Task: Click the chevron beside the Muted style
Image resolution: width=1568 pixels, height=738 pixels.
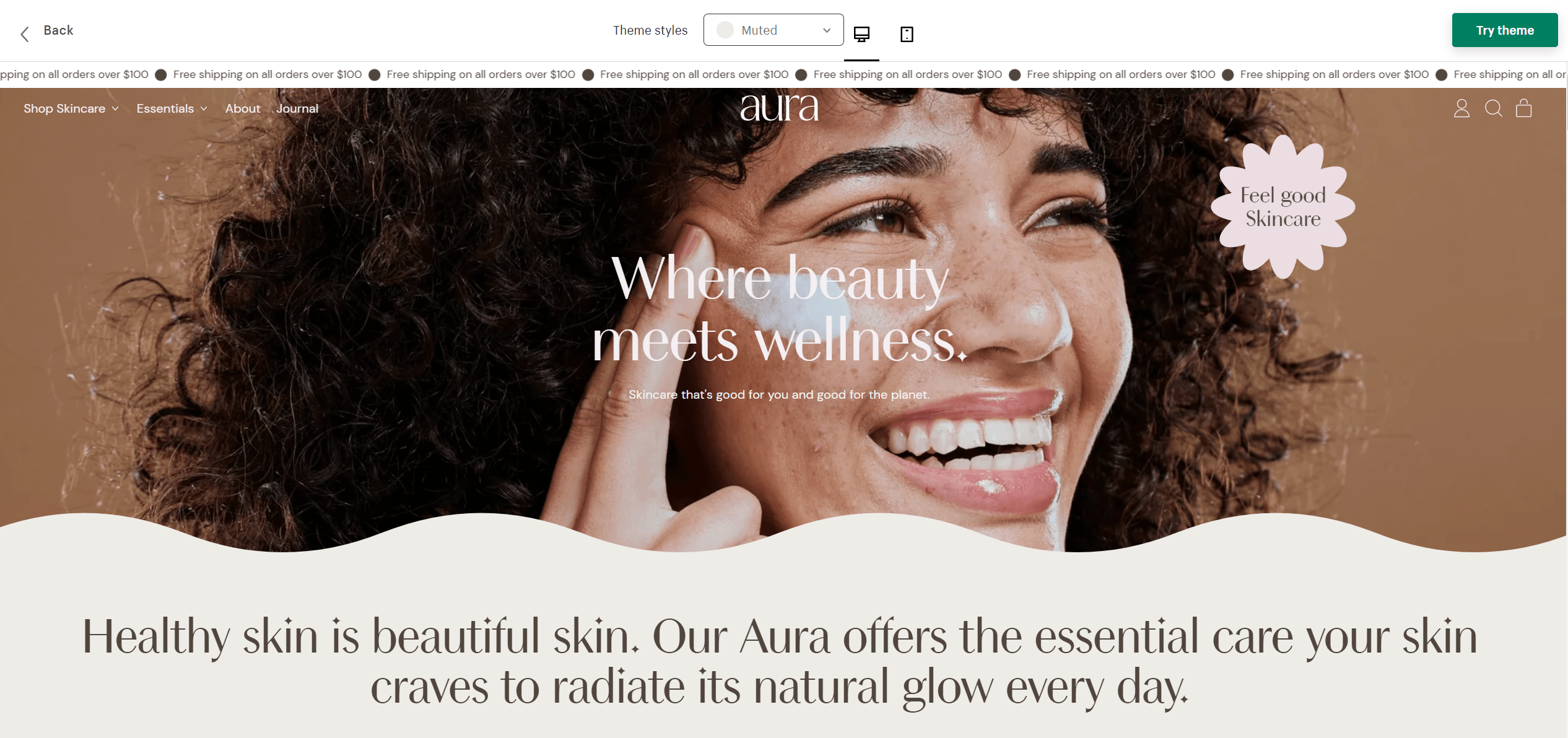Action: (827, 30)
